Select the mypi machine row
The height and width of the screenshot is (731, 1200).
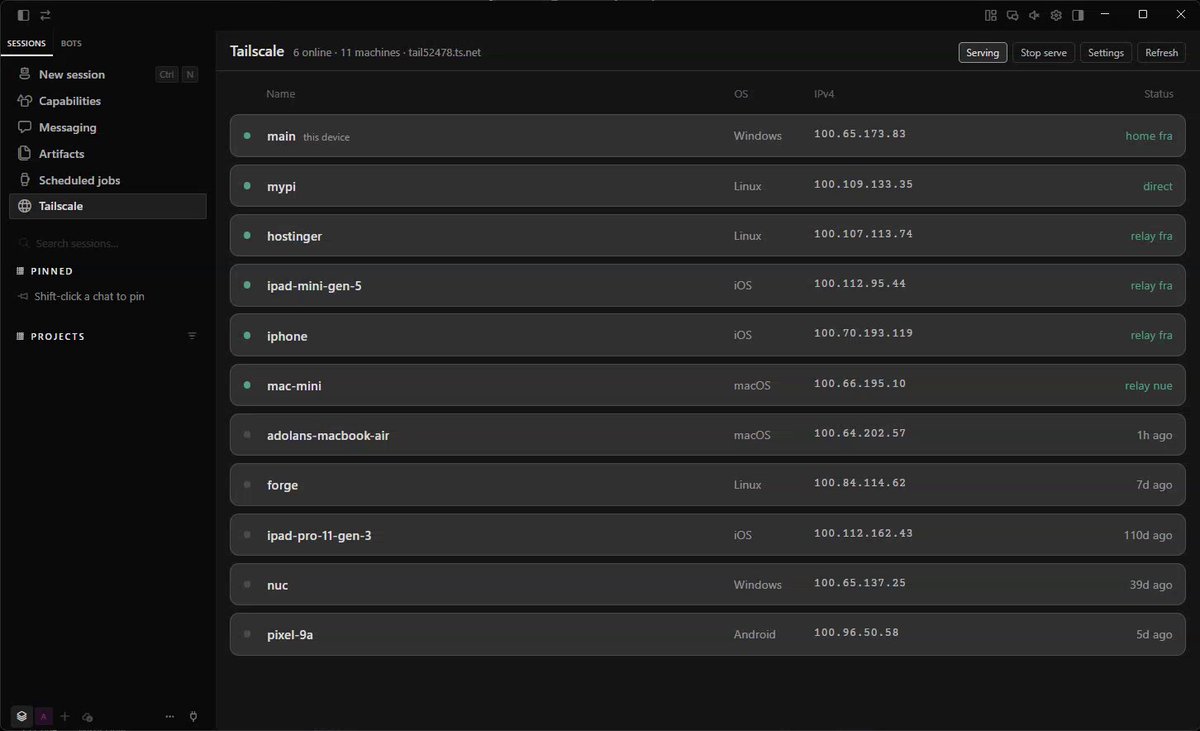(708, 185)
